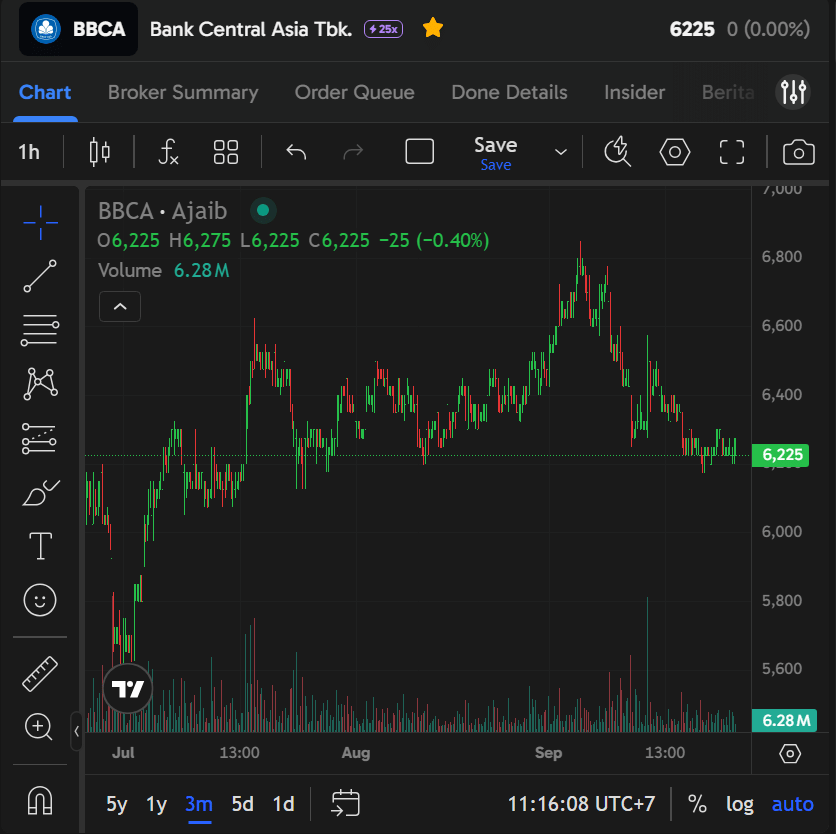Switch to the Broker Summary tab
836x834 pixels.
coord(183,92)
